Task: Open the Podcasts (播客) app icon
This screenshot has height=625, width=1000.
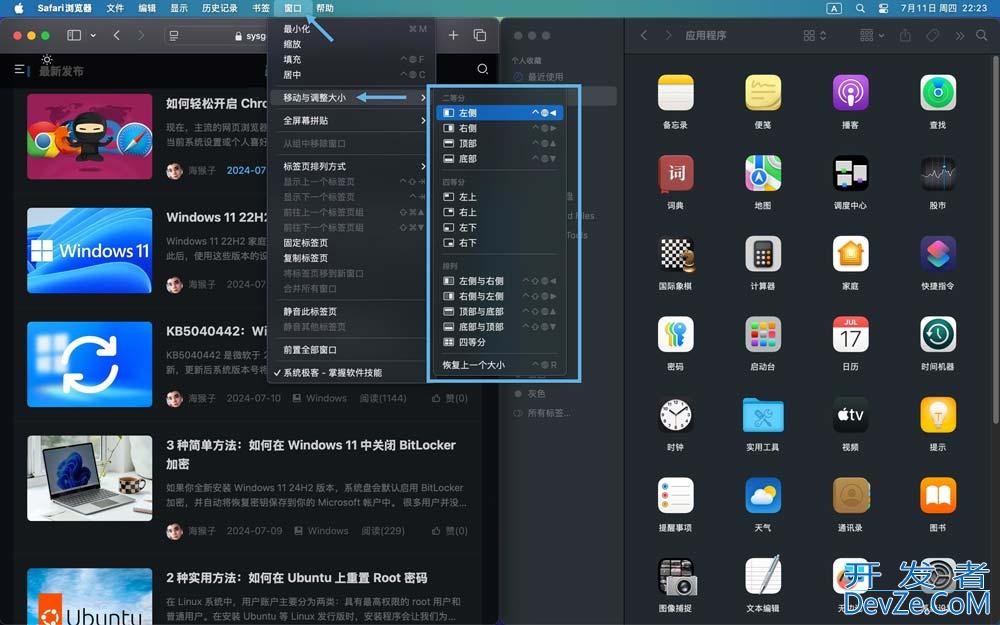Action: coord(850,93)
